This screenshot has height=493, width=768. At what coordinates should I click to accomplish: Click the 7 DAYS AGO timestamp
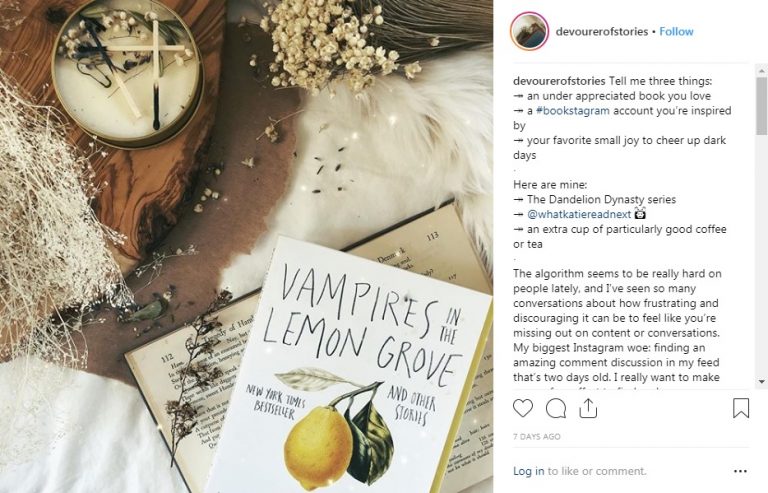(536, 437)
